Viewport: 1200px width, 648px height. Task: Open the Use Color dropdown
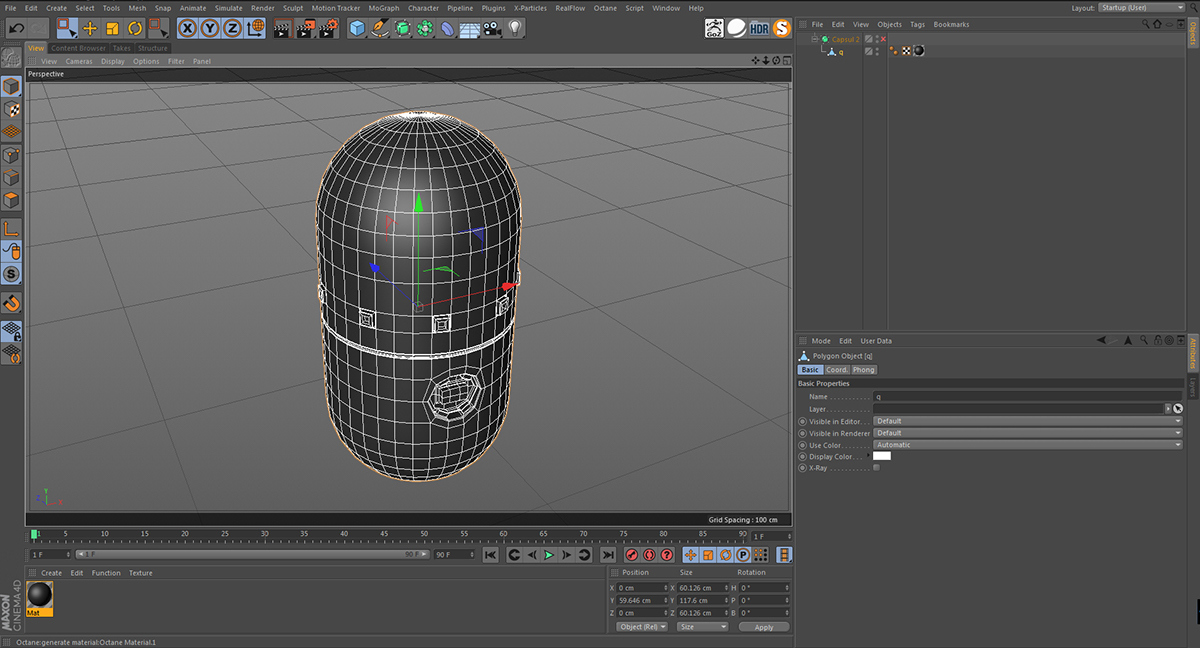(1027, 445)
